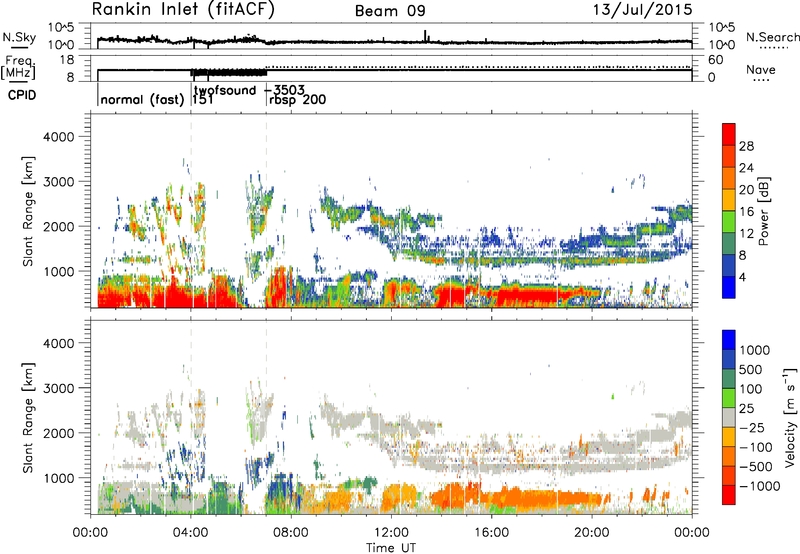The width and height of the screenshot is (800, 554).
Task: Click "Slant Range [km]" label of velocity panel
Action: (x=29, y=418)
